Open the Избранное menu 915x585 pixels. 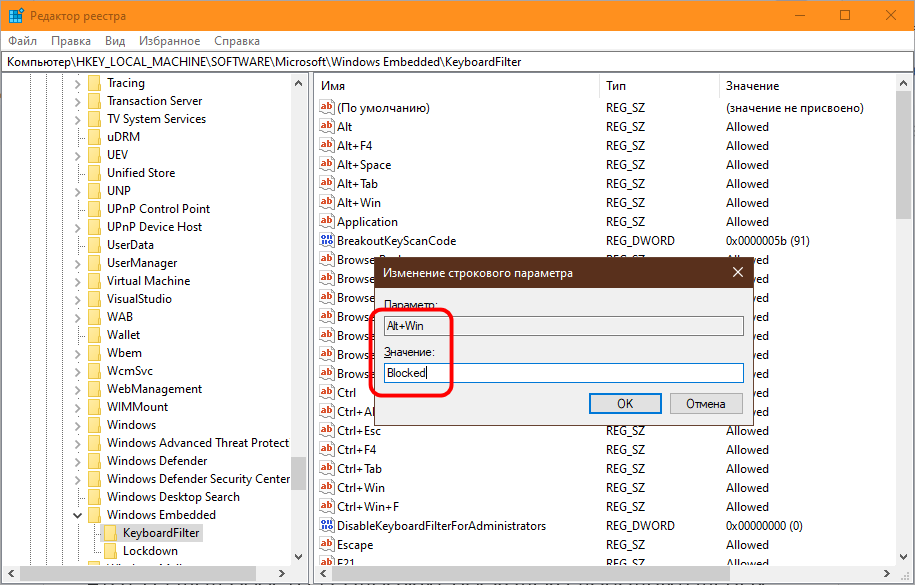(169, 41)
